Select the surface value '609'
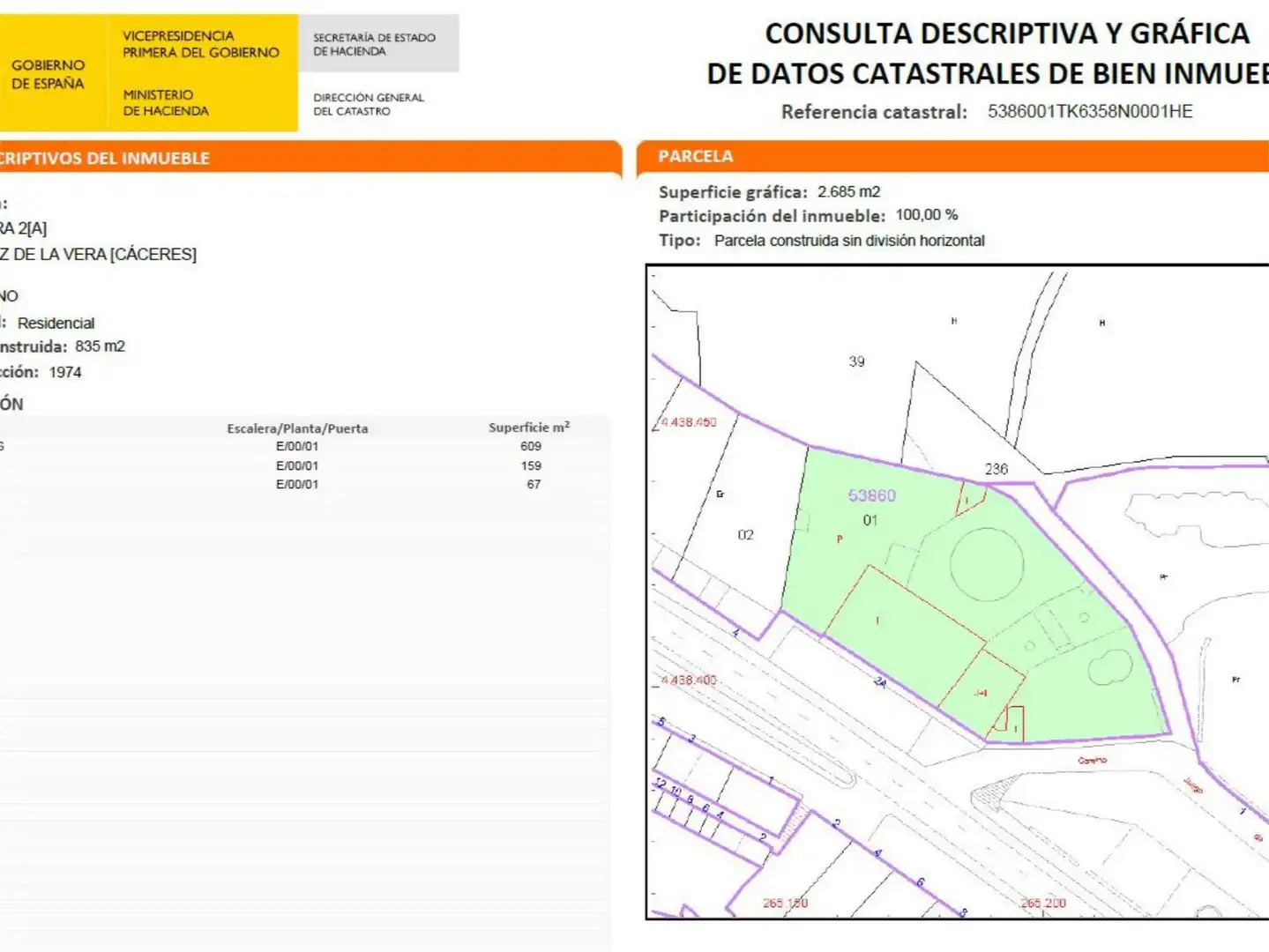Image resolution: width=1269 pixels, height=952 pixels. coord(531,447)
